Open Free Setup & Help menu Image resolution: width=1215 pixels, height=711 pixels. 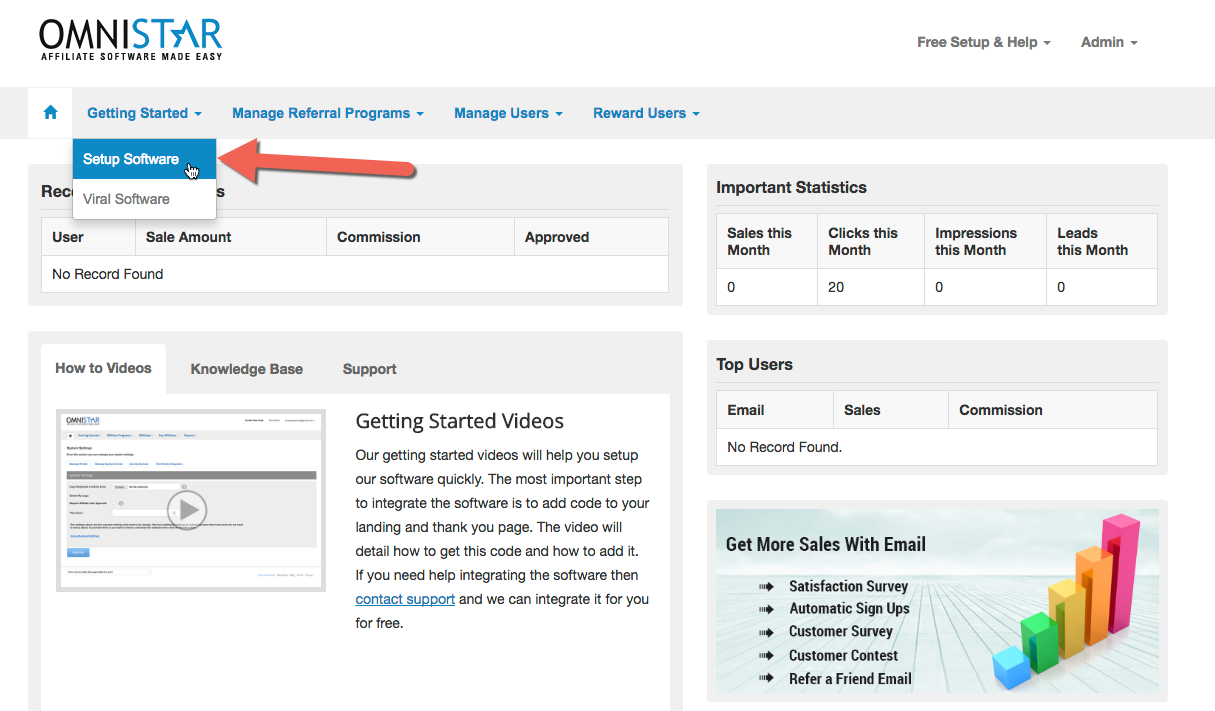(983, 42)
